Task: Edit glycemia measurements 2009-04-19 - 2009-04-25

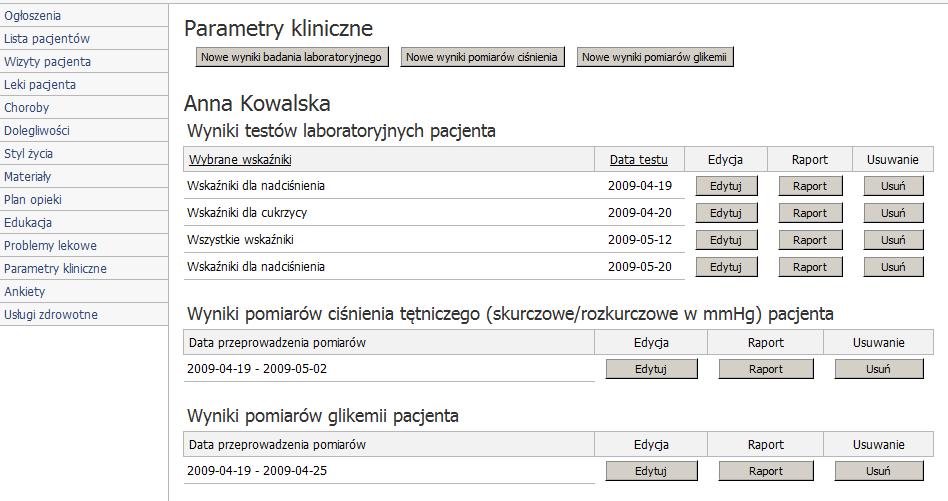Action: [651, 471]
